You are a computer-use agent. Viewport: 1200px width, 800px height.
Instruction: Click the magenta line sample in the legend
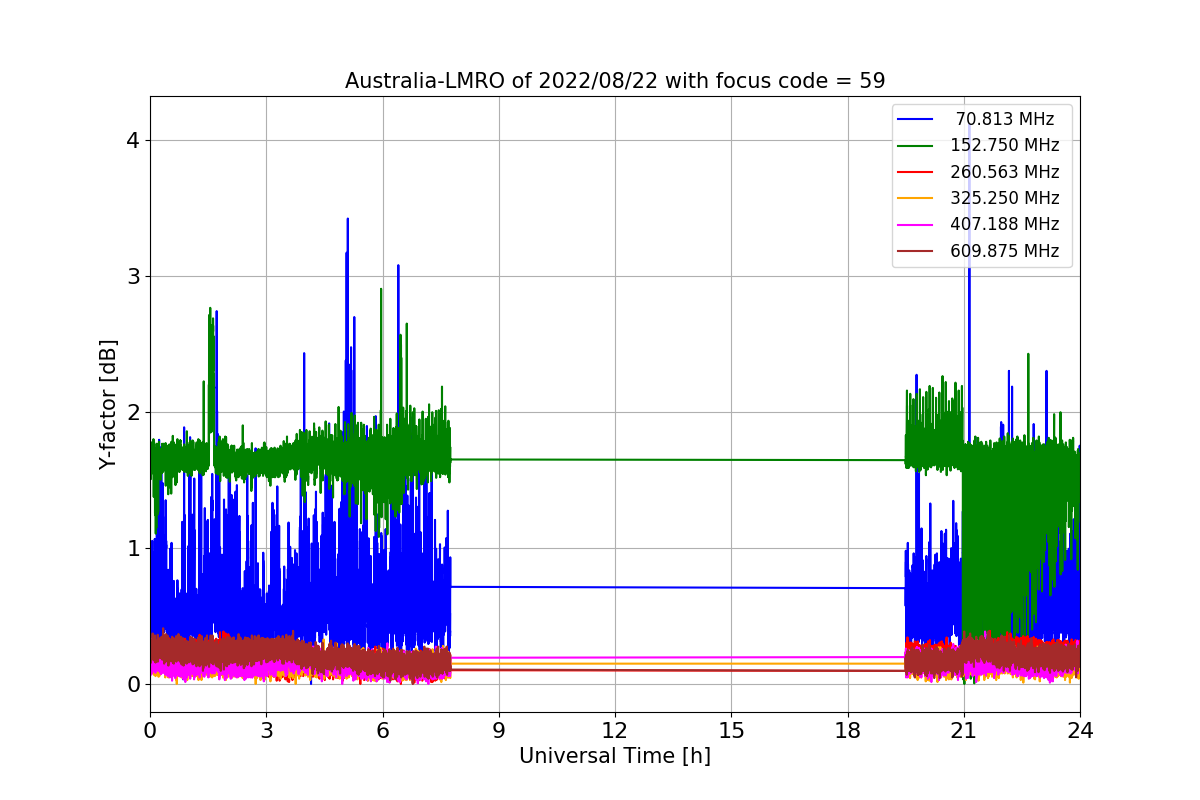point(916,225)
